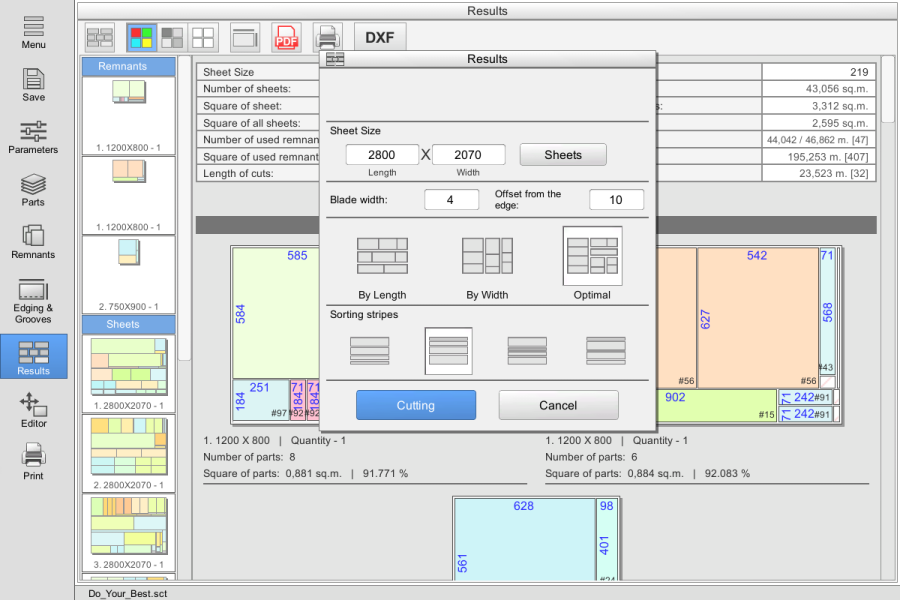Screen dimensions: 900x600
Task: Click the Sheets button in dialog
Action: point(563,155)
